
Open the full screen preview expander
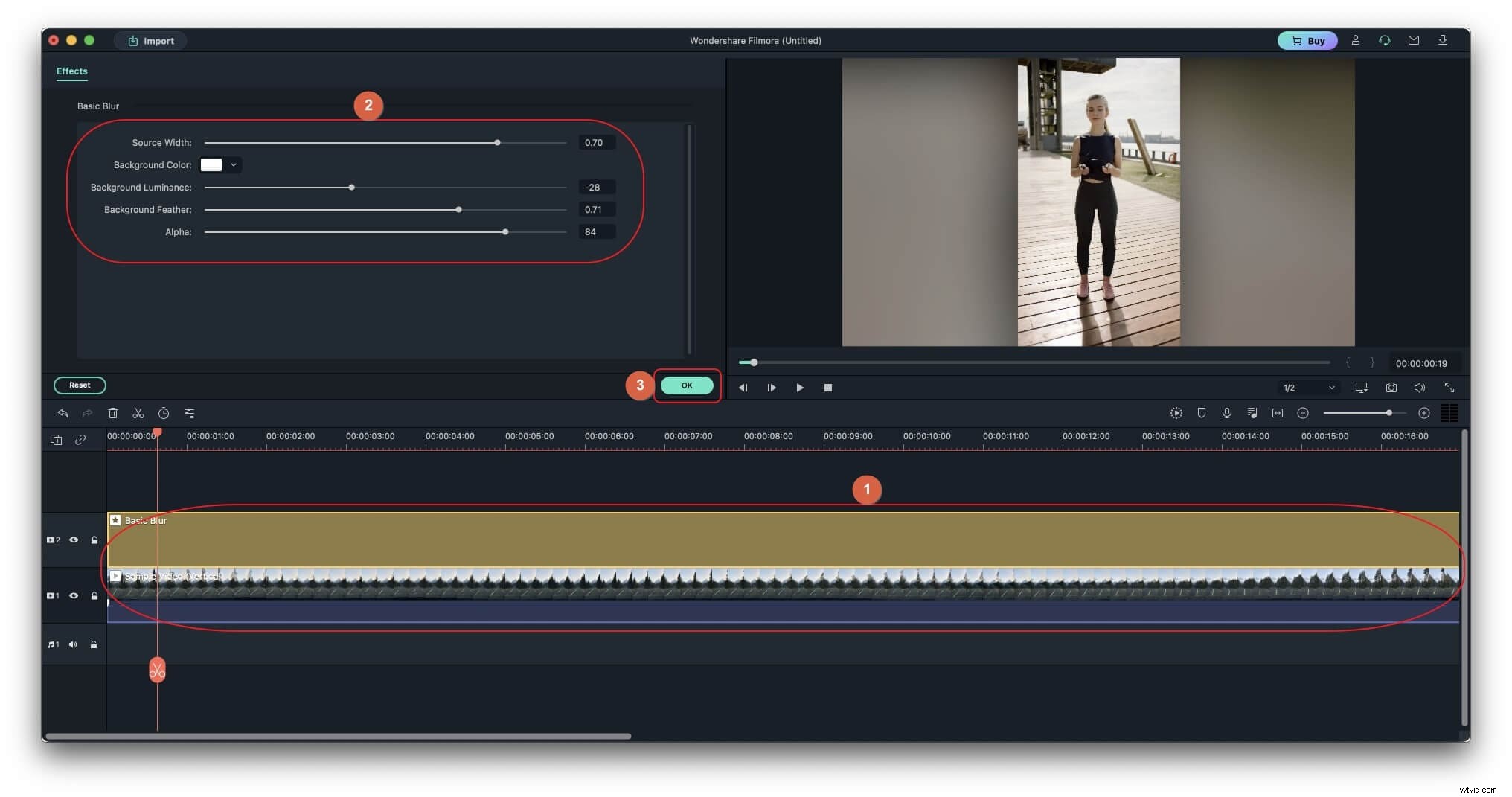click(1451, 387)
